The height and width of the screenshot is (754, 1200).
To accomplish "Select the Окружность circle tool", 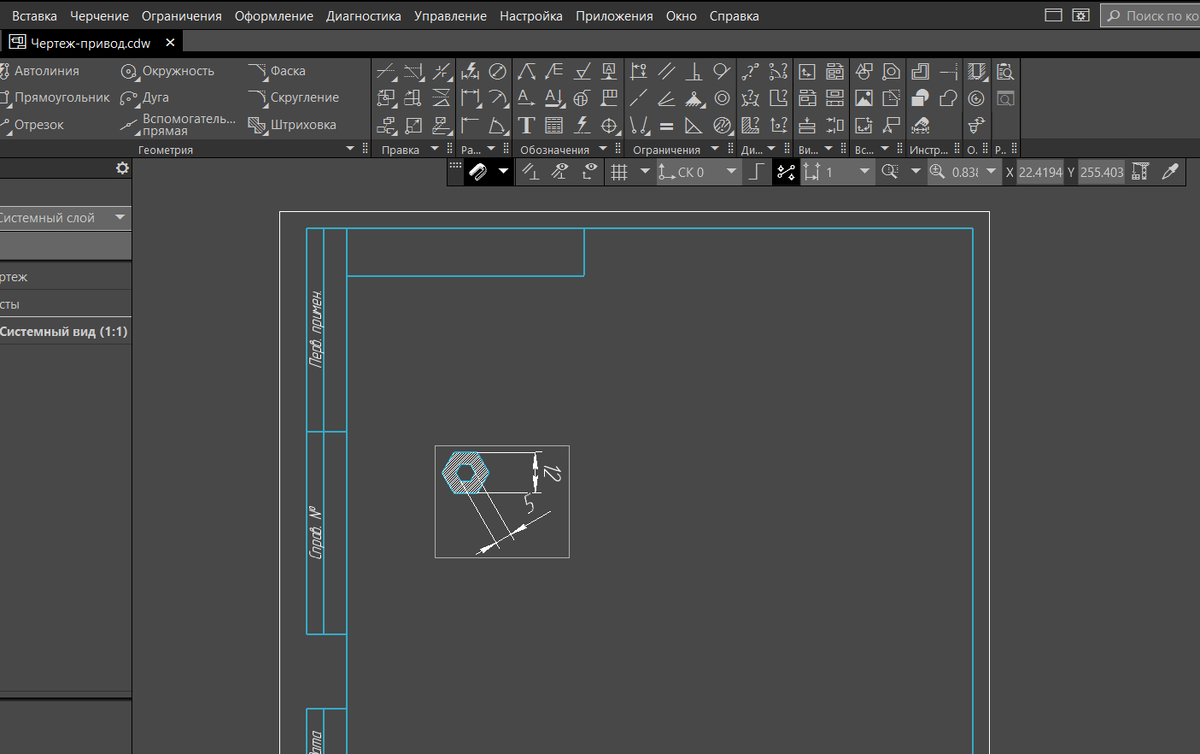I will (167, 71).
